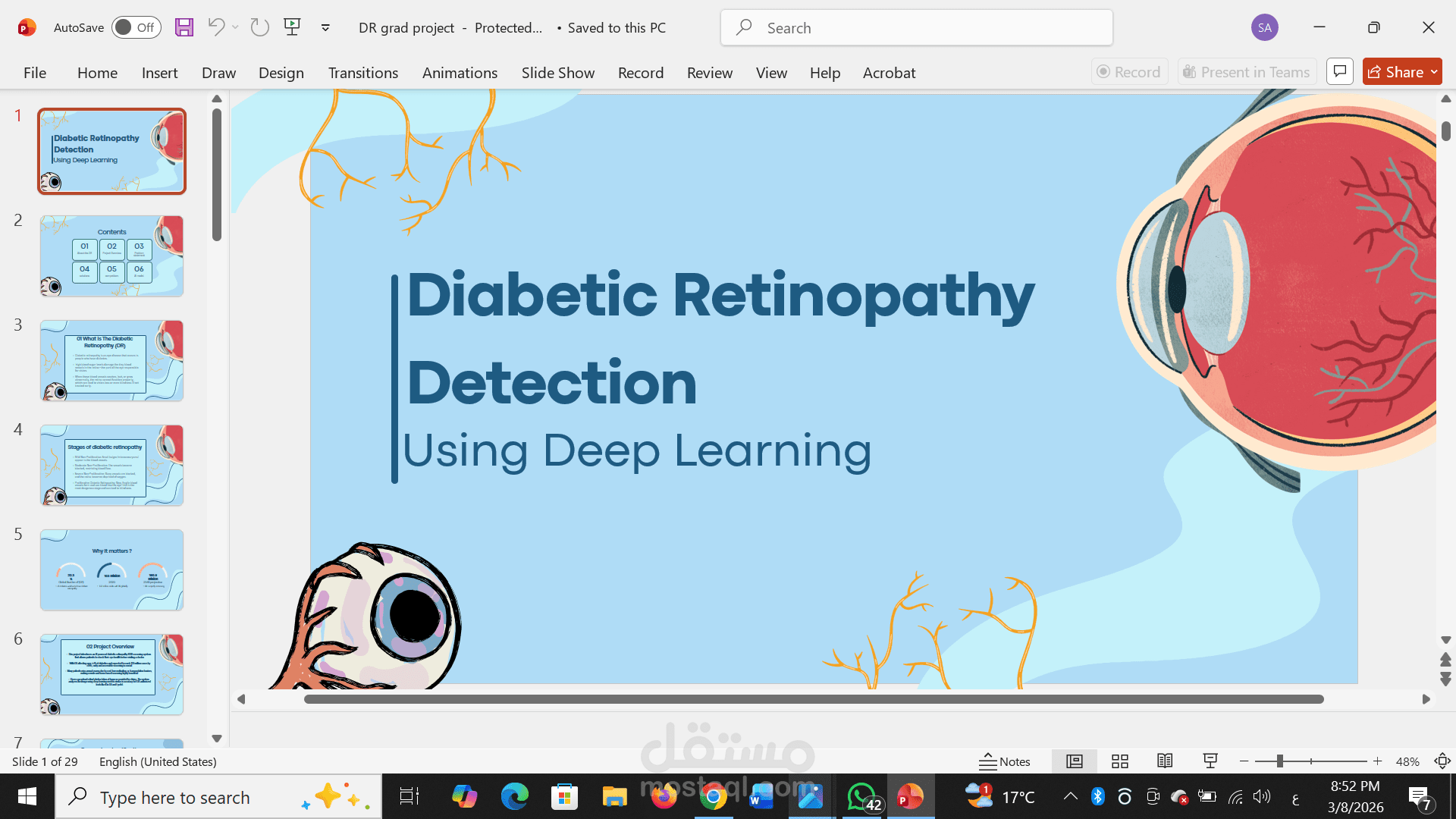
Task: Start presentation from beginning icon
Action: [292, 27]
